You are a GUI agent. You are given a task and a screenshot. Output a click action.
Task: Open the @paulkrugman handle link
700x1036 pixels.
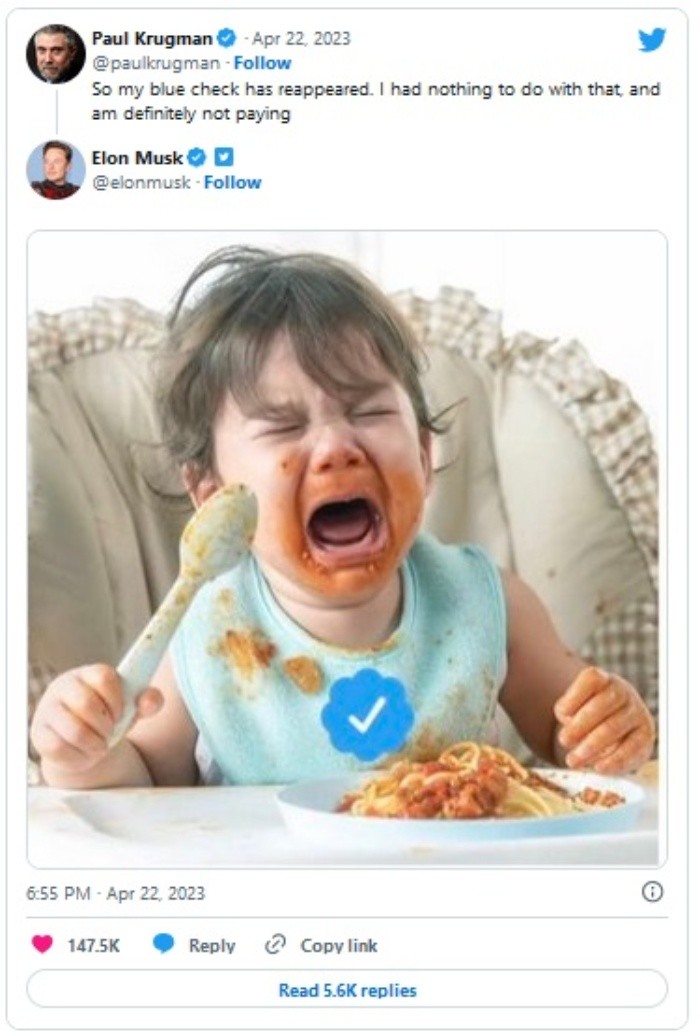coord(156,63)
